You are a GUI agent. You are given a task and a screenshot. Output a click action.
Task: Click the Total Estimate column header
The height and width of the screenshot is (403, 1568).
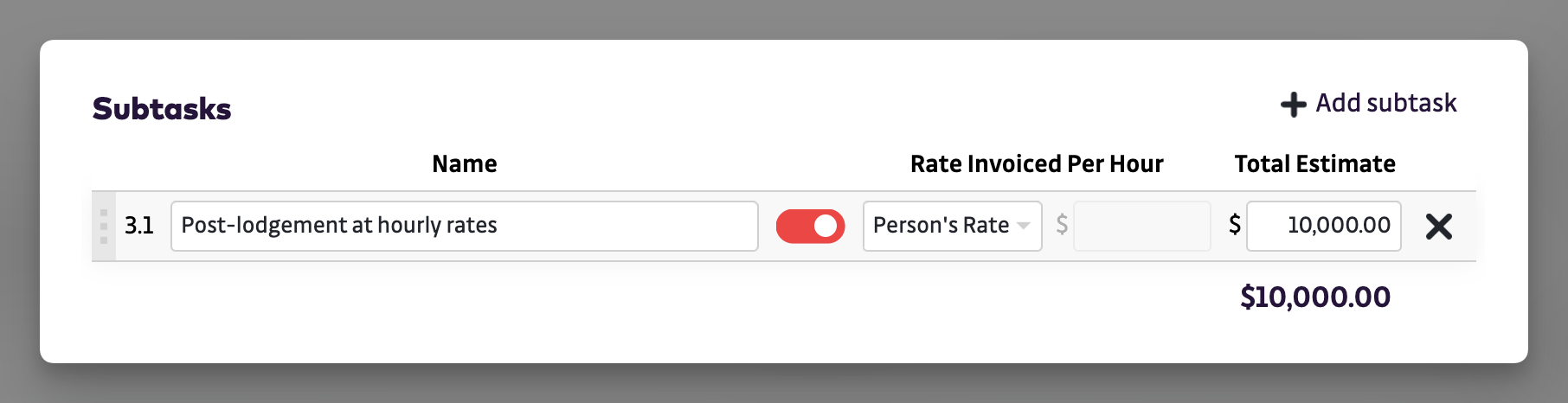tap(1314, 164)
